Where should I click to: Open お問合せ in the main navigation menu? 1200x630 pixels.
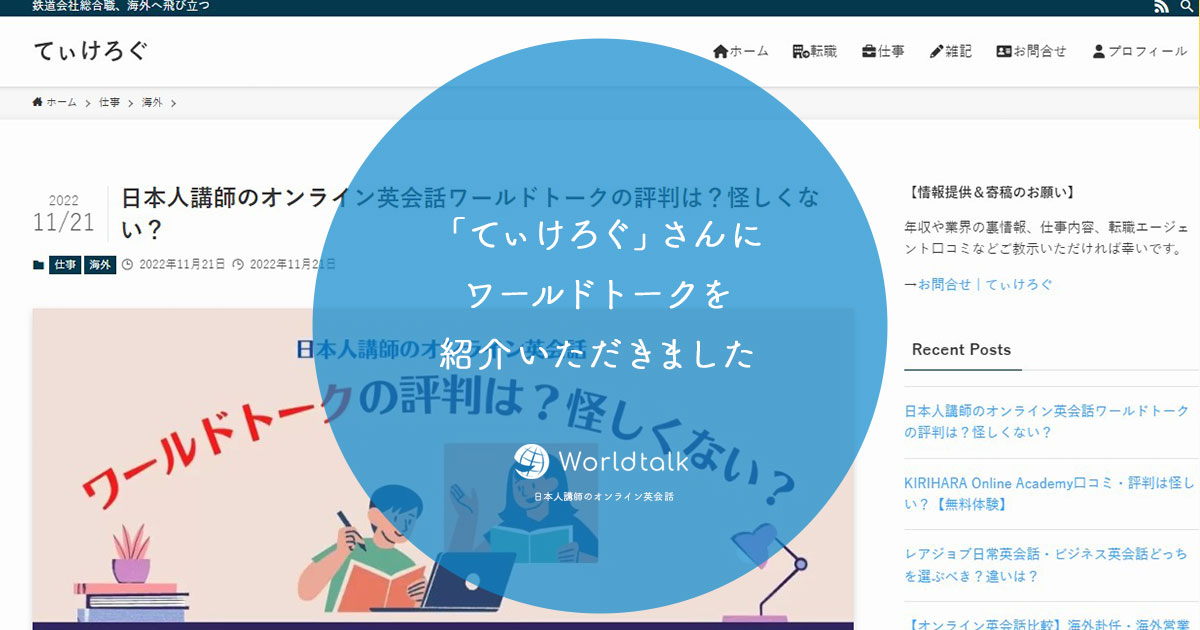1031,51
